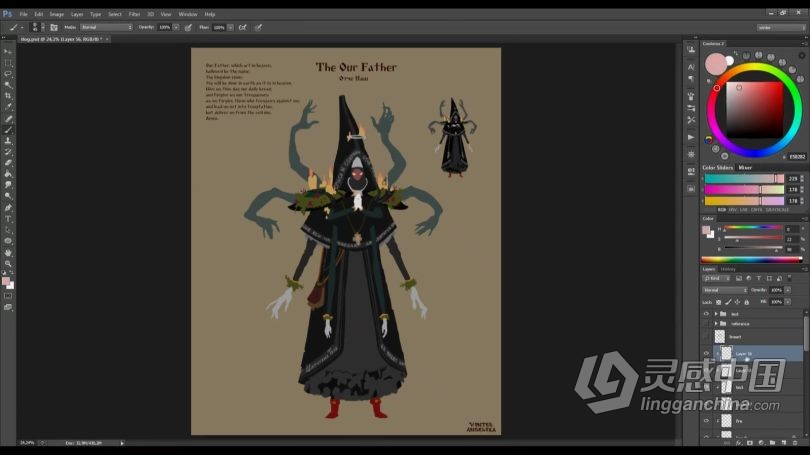
Task: Select the Lasso tool
Action: pos(8,74)
